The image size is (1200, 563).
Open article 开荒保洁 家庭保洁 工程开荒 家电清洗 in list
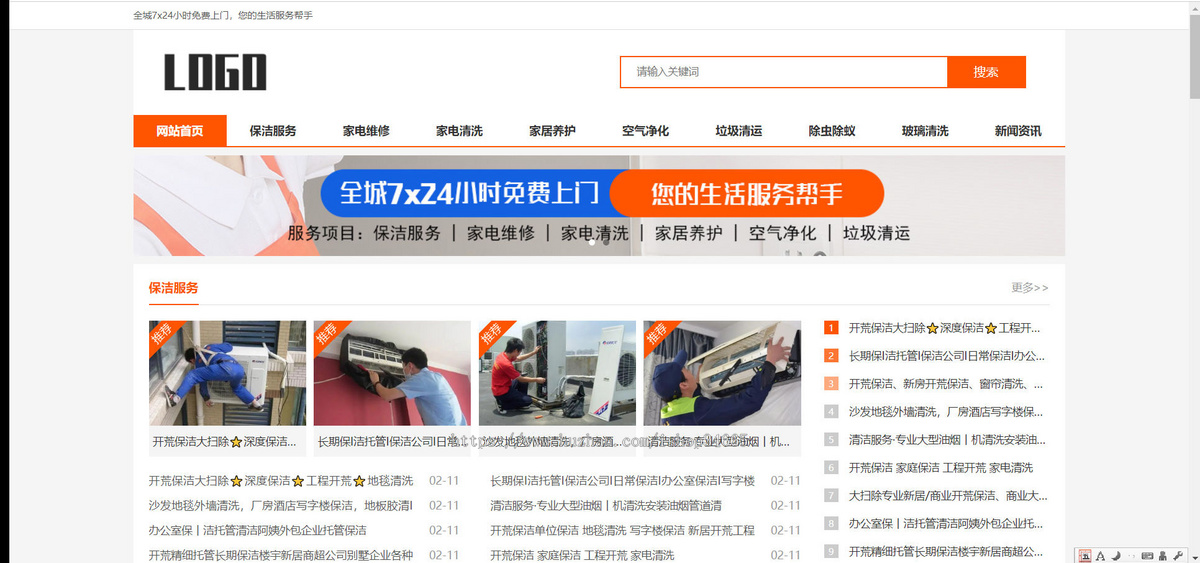pyautogui.click(x=582, y=555)
